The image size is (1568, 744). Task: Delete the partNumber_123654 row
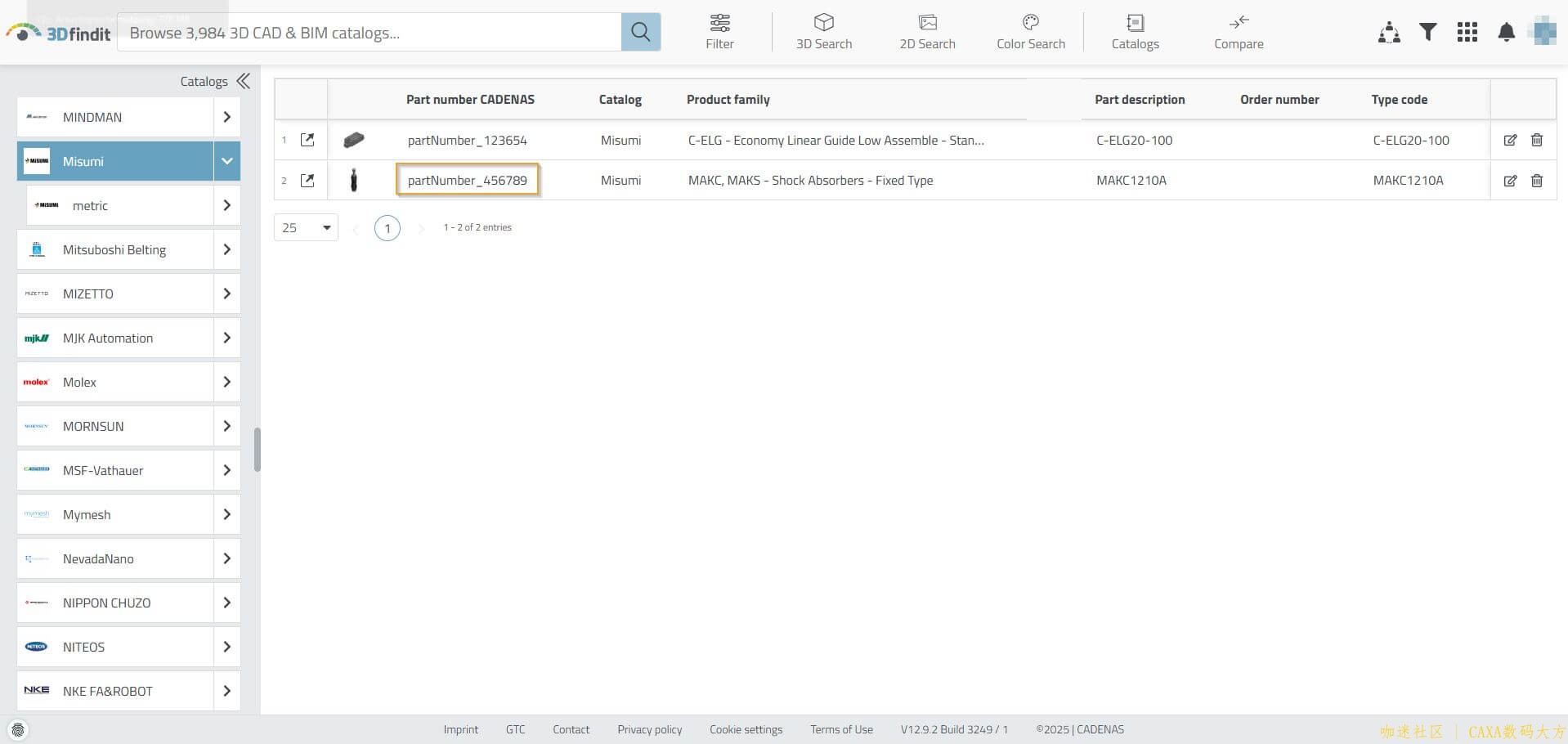[x=1536, y=140]
